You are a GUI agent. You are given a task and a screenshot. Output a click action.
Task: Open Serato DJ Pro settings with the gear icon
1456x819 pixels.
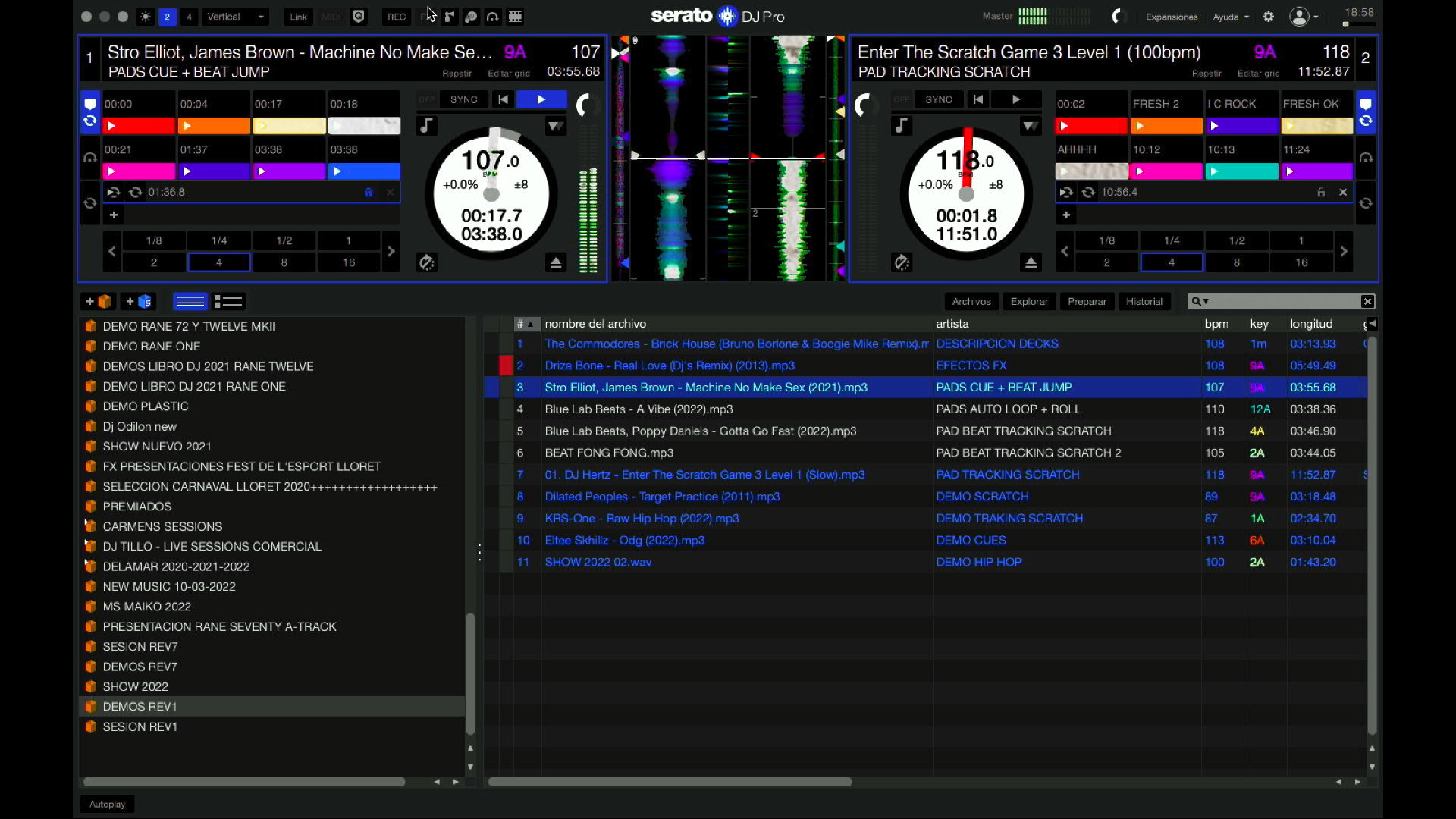click(x=1268, y=16)
